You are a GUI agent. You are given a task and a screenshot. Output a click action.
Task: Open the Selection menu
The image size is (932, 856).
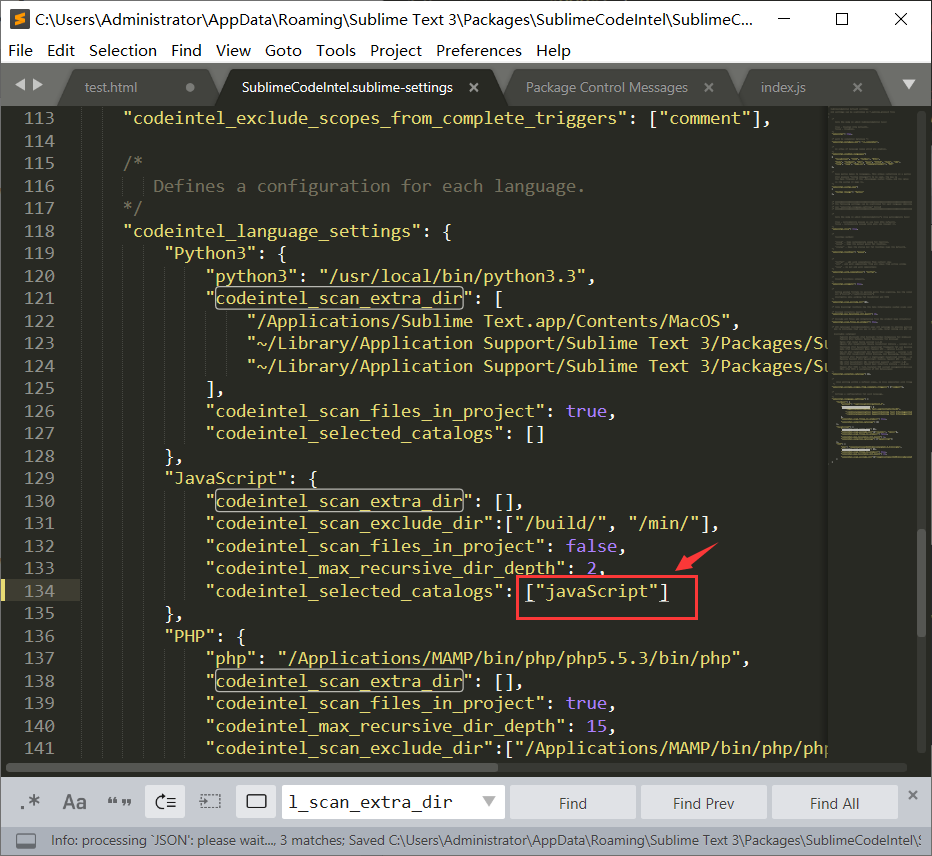(122, 51)
